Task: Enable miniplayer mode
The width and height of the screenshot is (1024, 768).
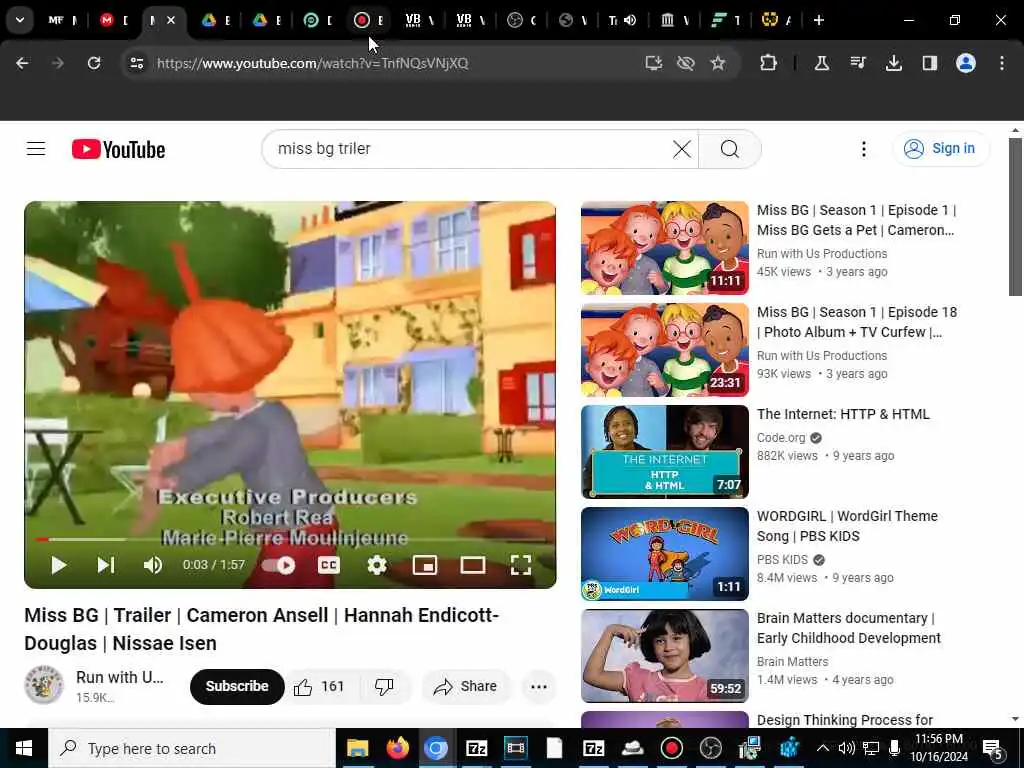Action: [424, 565]
